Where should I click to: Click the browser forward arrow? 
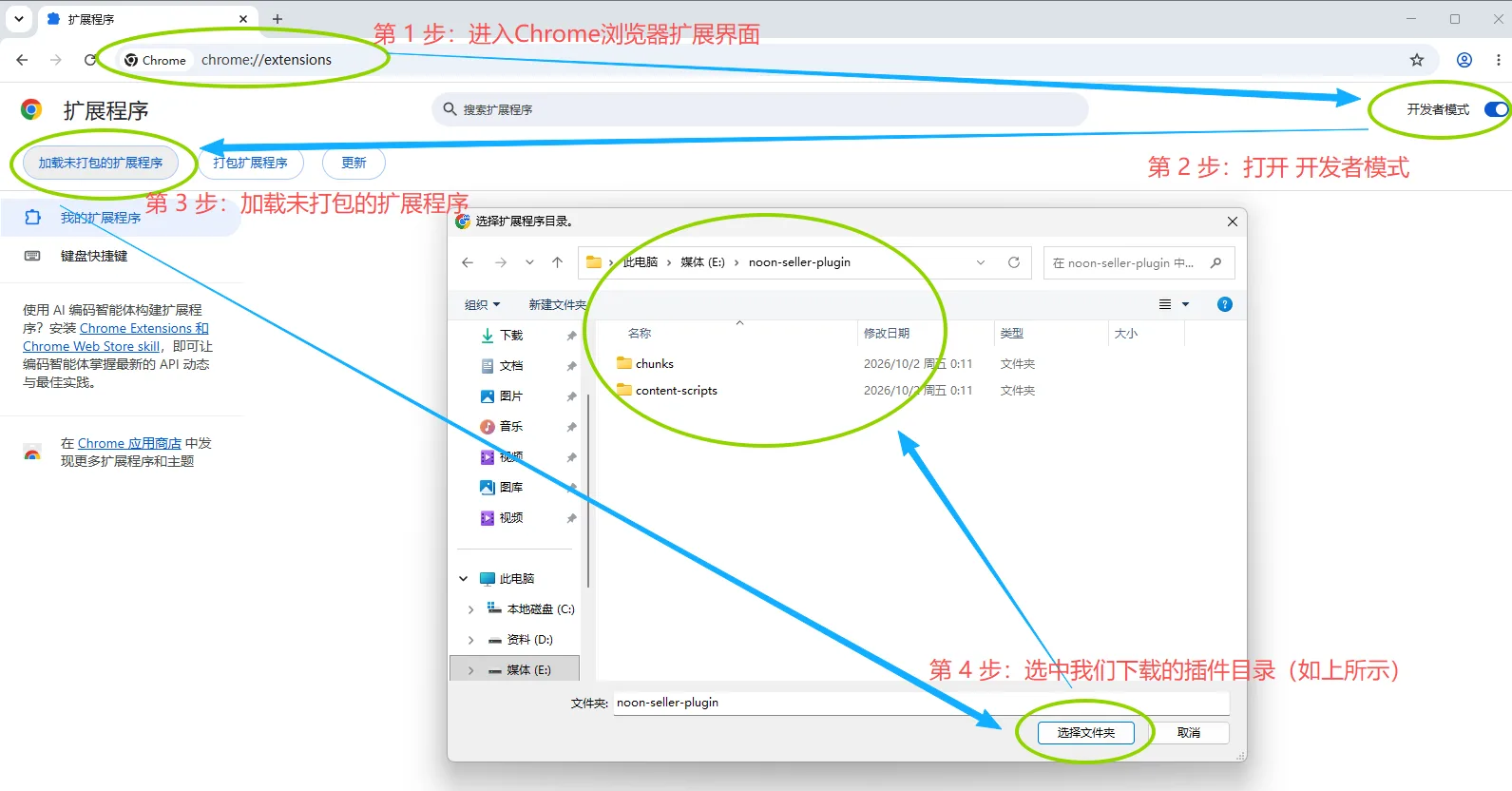click(56, 60)
